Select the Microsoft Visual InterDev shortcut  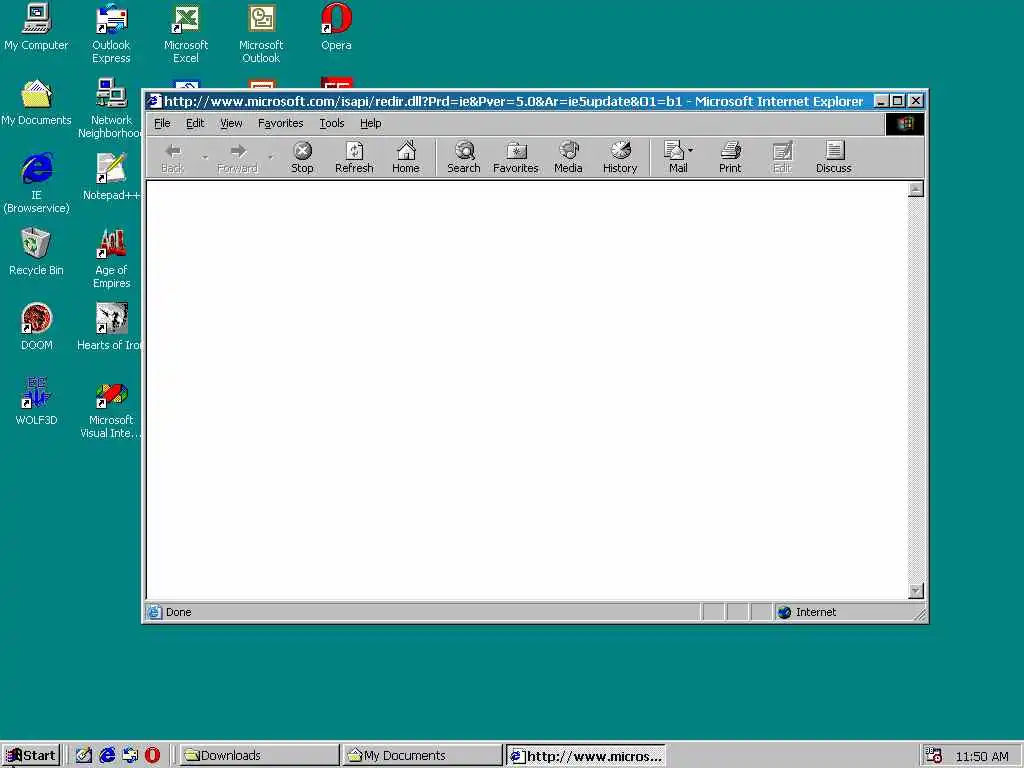point(111,409)
